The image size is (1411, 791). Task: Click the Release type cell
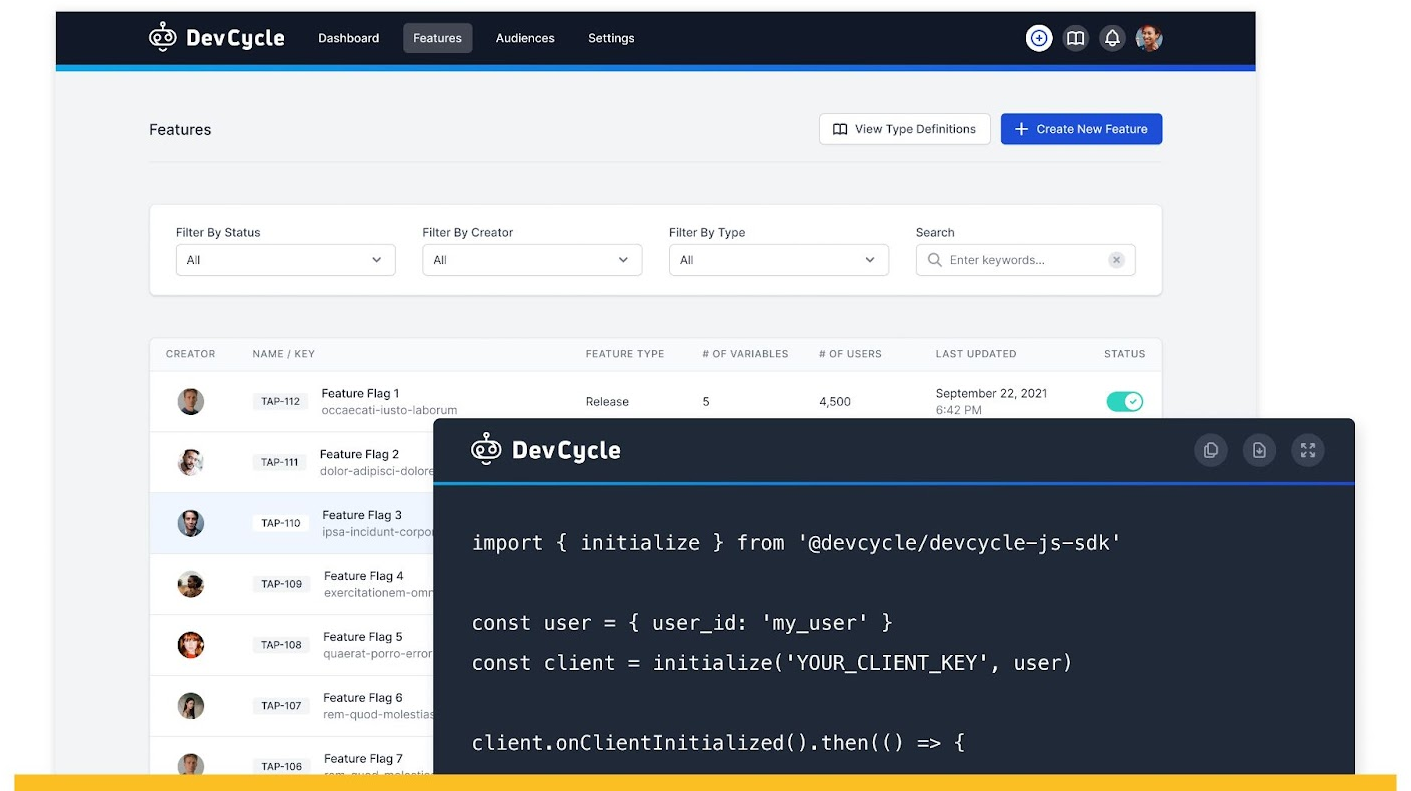point(607,402)
